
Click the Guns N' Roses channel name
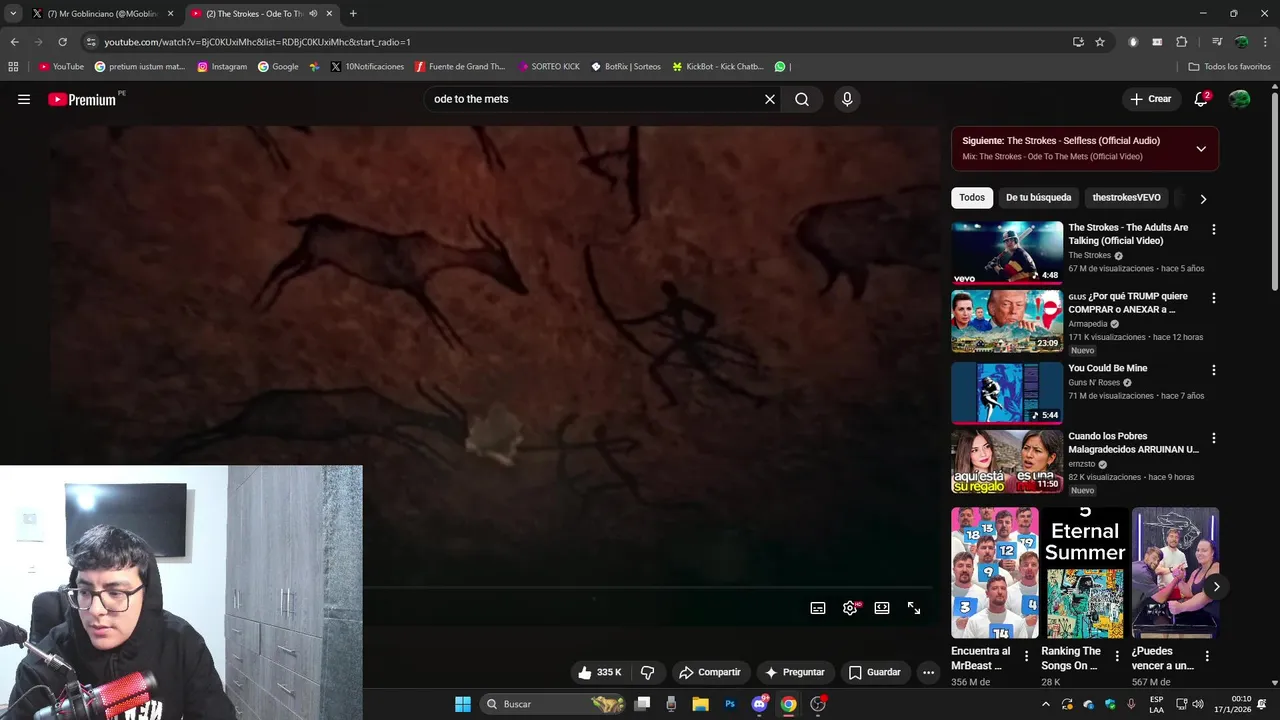pyautogui.click(x=1094, y=382)
